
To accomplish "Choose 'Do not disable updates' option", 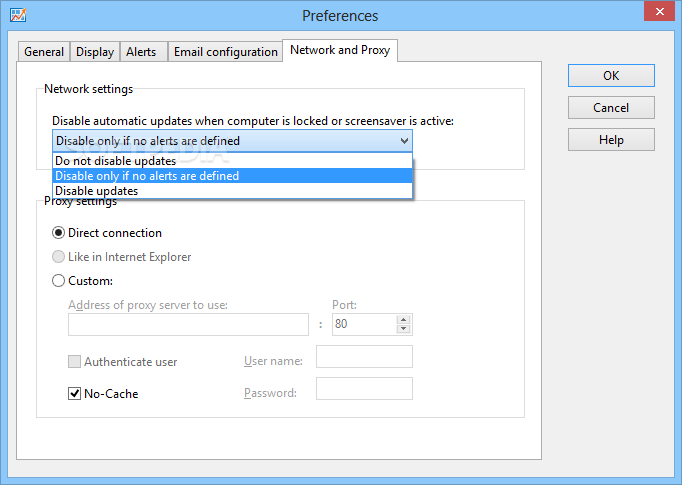I will tap(232, 161).
